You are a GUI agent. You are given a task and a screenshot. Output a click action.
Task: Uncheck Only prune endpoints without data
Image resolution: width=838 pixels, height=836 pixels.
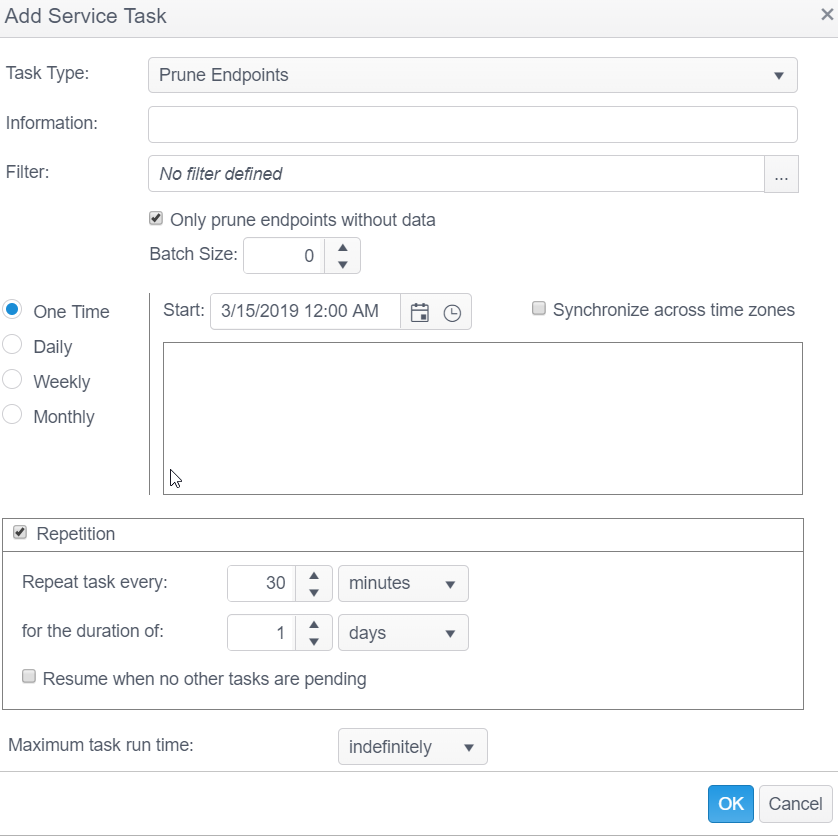pyautogui.click(x=156, y=219)
